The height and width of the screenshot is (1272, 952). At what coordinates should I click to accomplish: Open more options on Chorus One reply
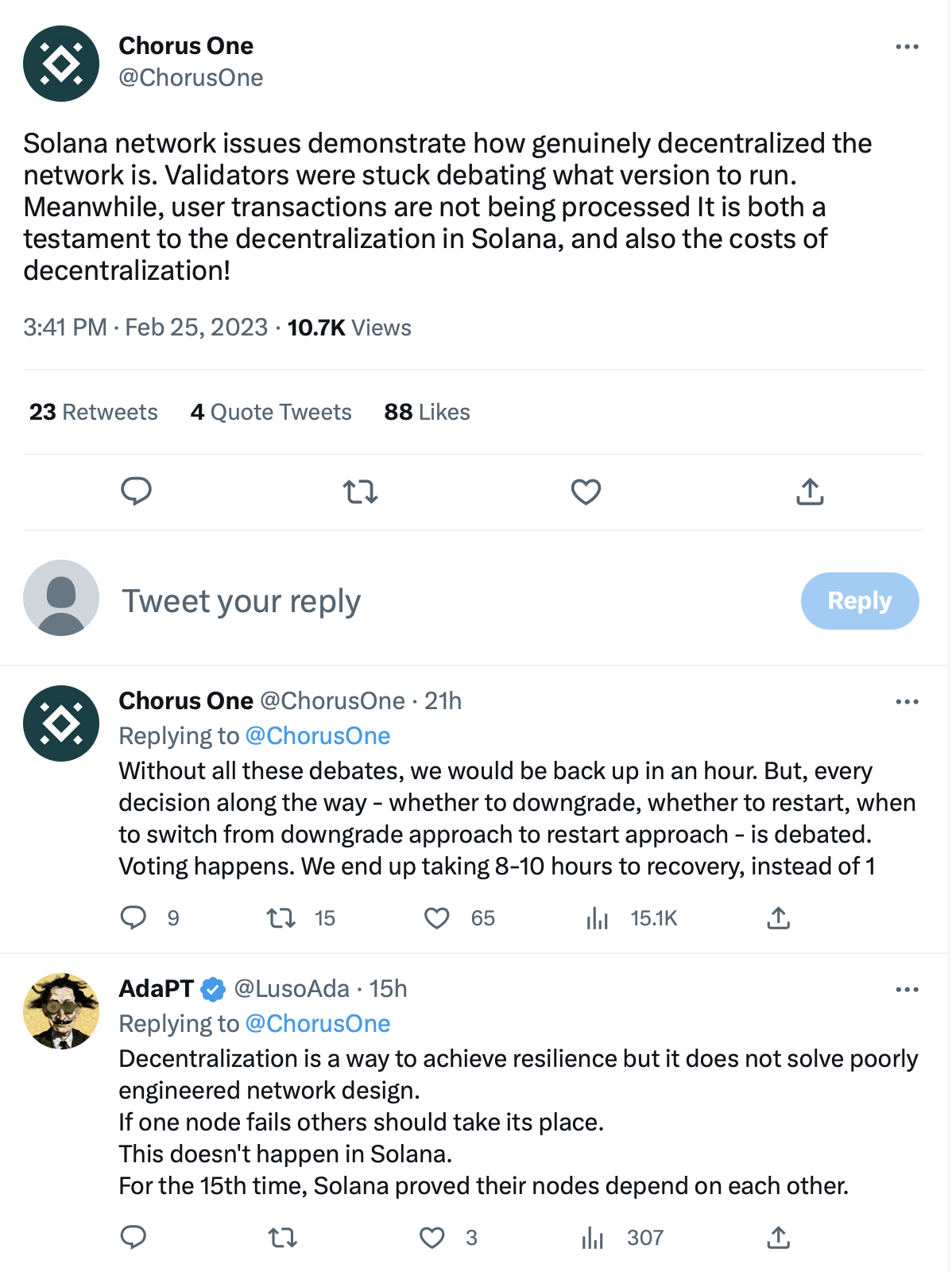pyautogui.click(x=907, y=702)
